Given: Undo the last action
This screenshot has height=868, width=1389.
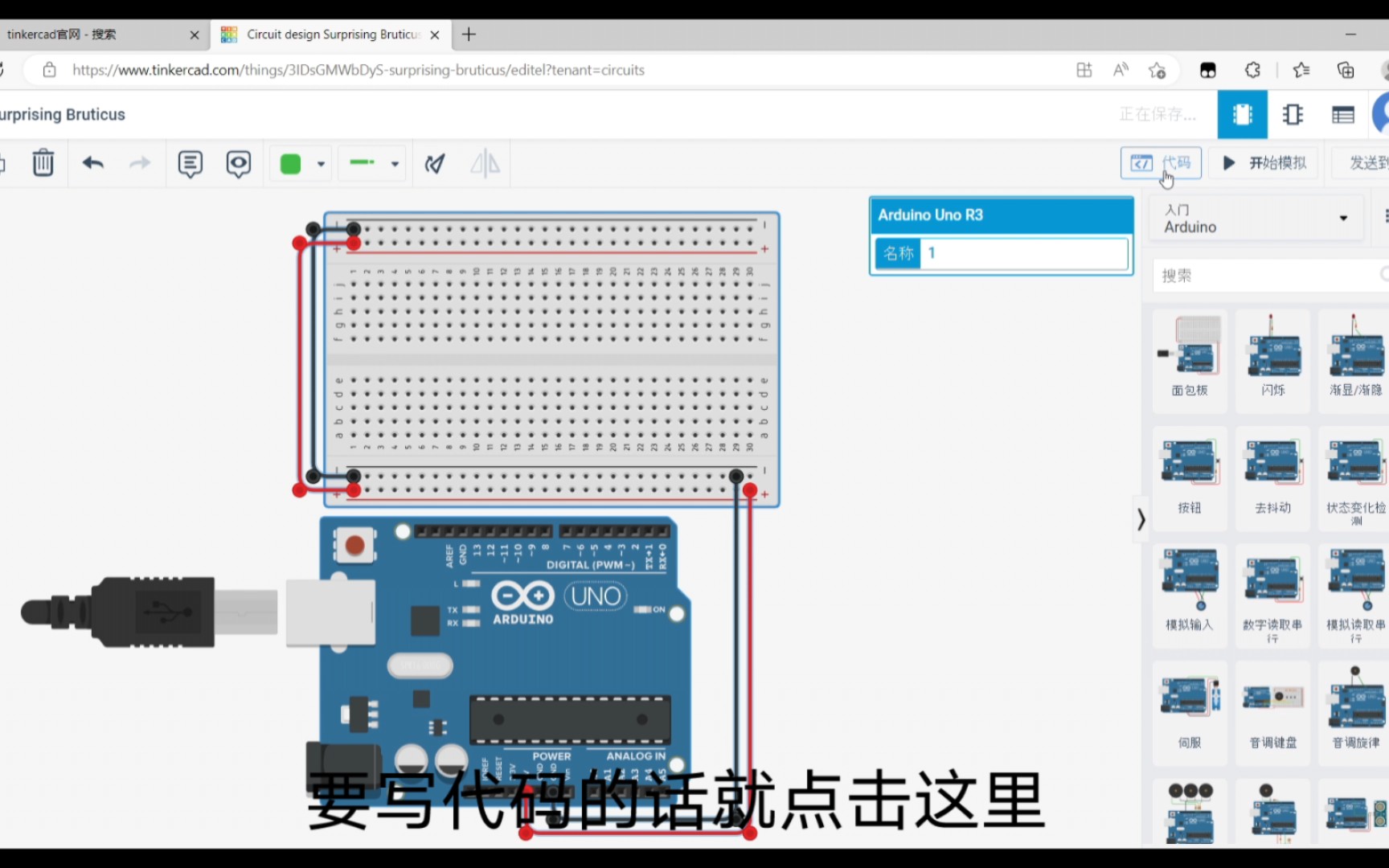Looking at the screenshot, I should click(93, 163).
